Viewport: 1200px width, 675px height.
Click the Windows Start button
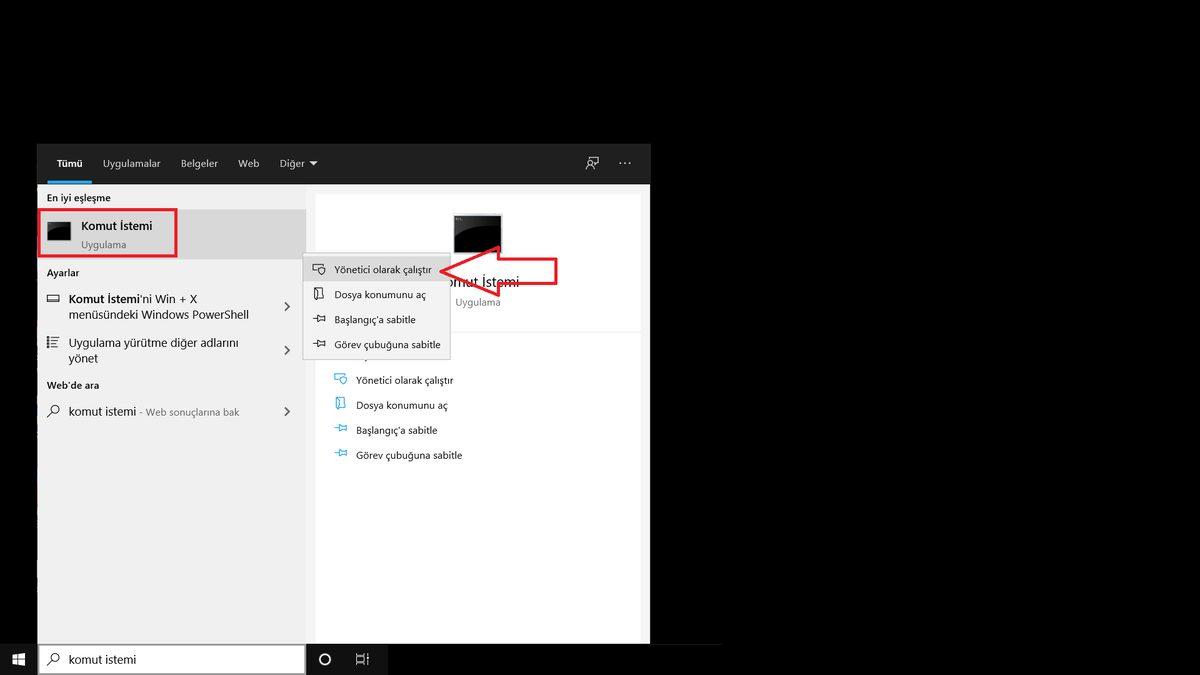tap(18, 659)
